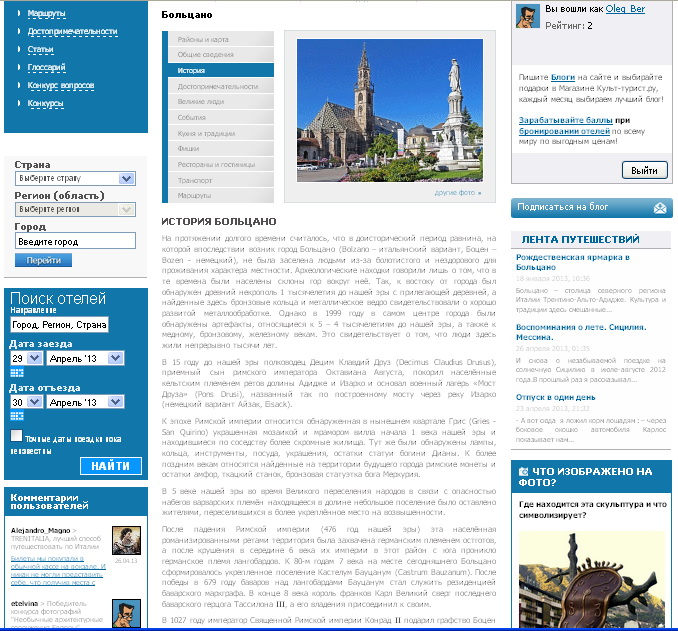This screenshot has width=678, height=631.
Task: Select Маршруты tab in city menu
Action: point(221,195)
